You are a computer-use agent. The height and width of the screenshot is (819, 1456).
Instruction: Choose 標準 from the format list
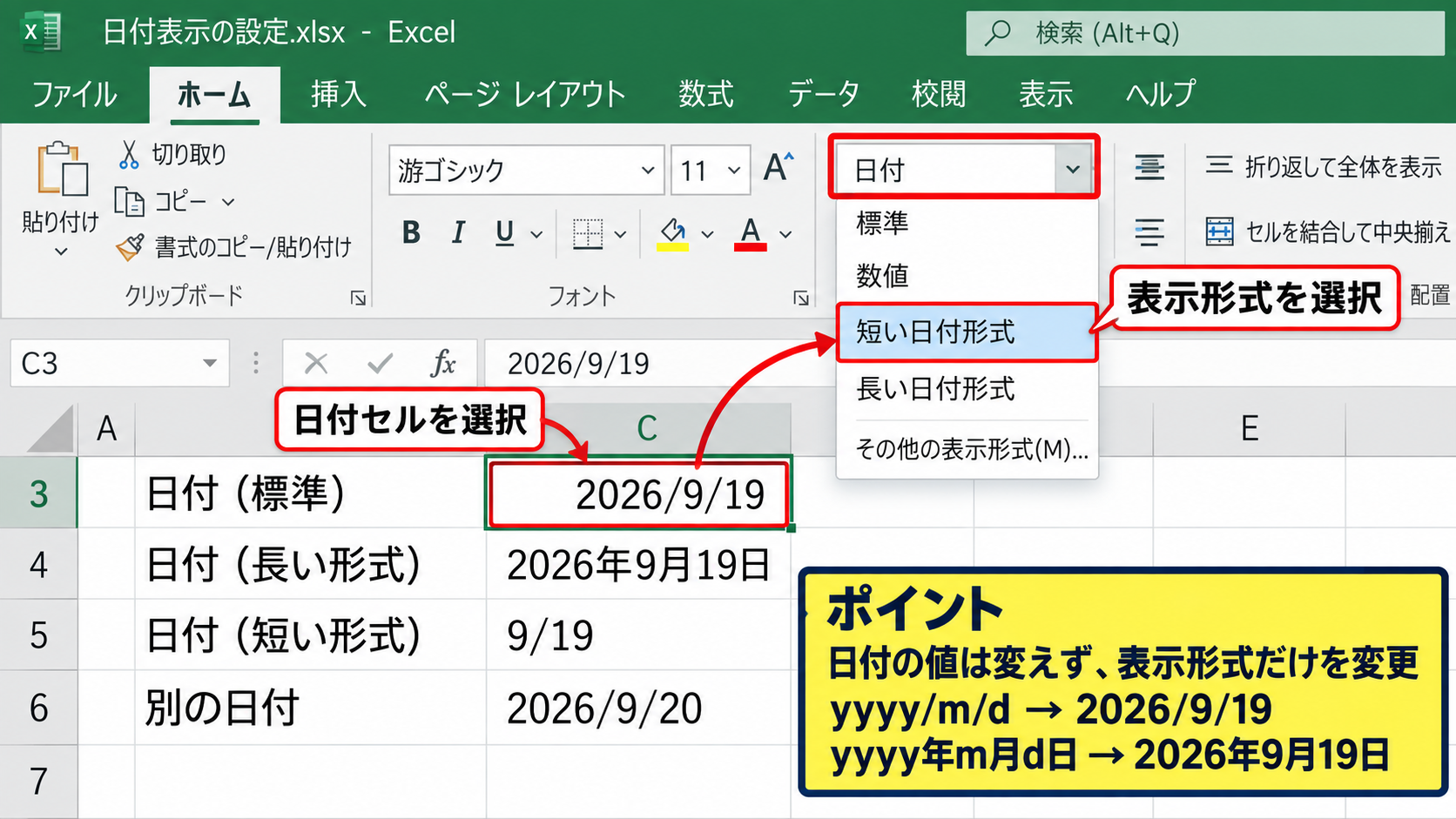point(967,224)
